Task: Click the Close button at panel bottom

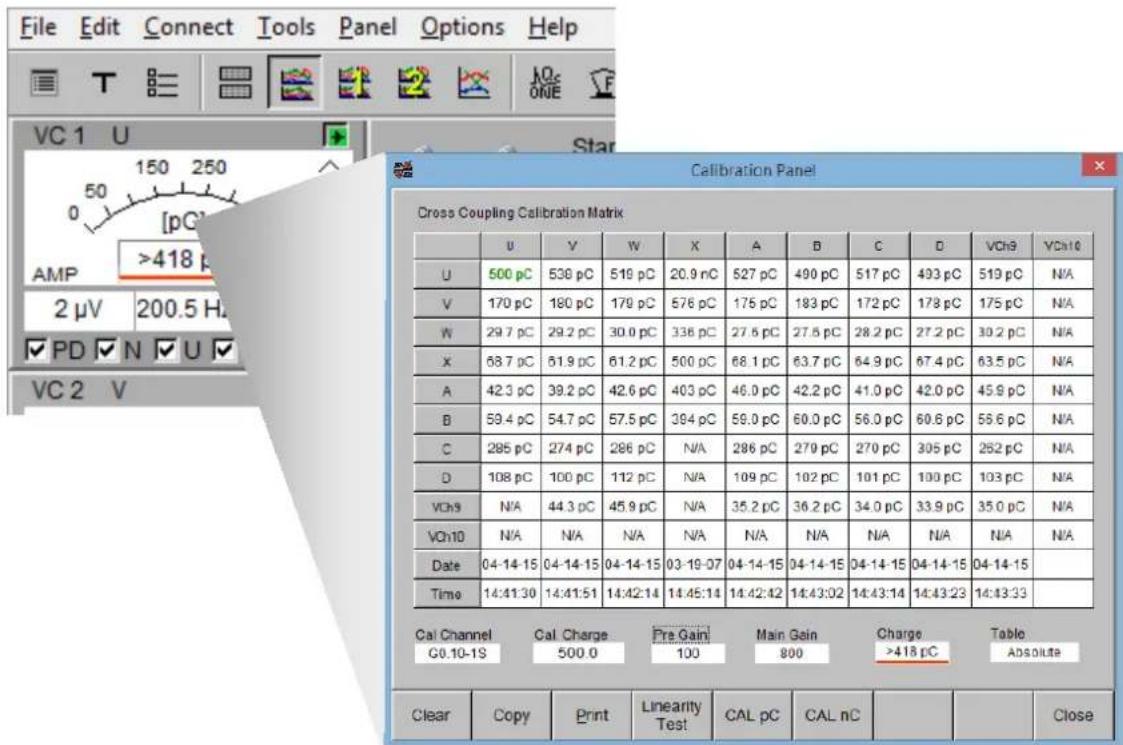Action: (1073, 715)
